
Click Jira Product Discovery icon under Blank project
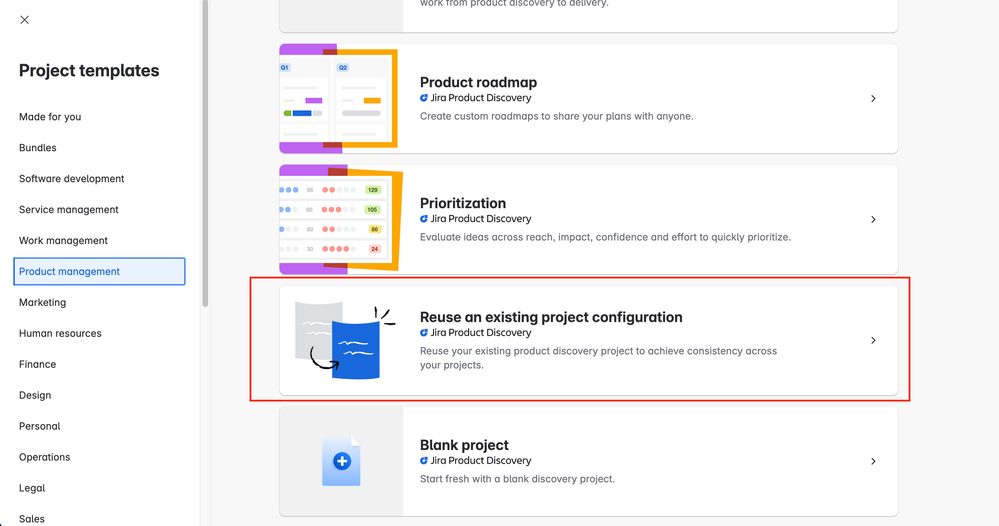point(424,461)
